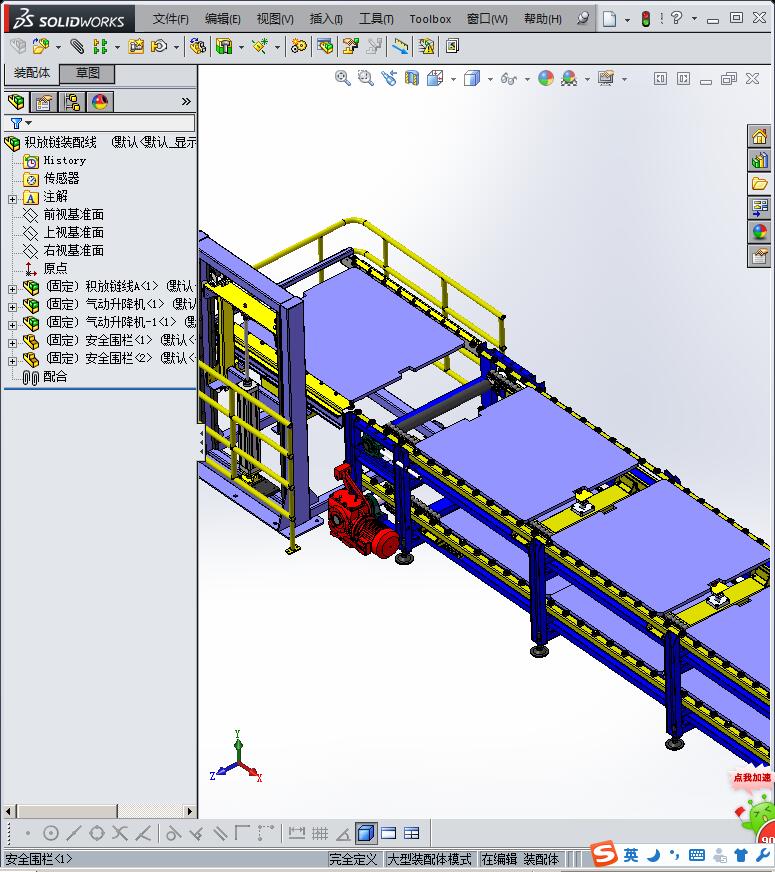Viewport: 775px width, 872px height.
Task: Click the Zoom to Fit magnifier
Action: pos(342,78)
